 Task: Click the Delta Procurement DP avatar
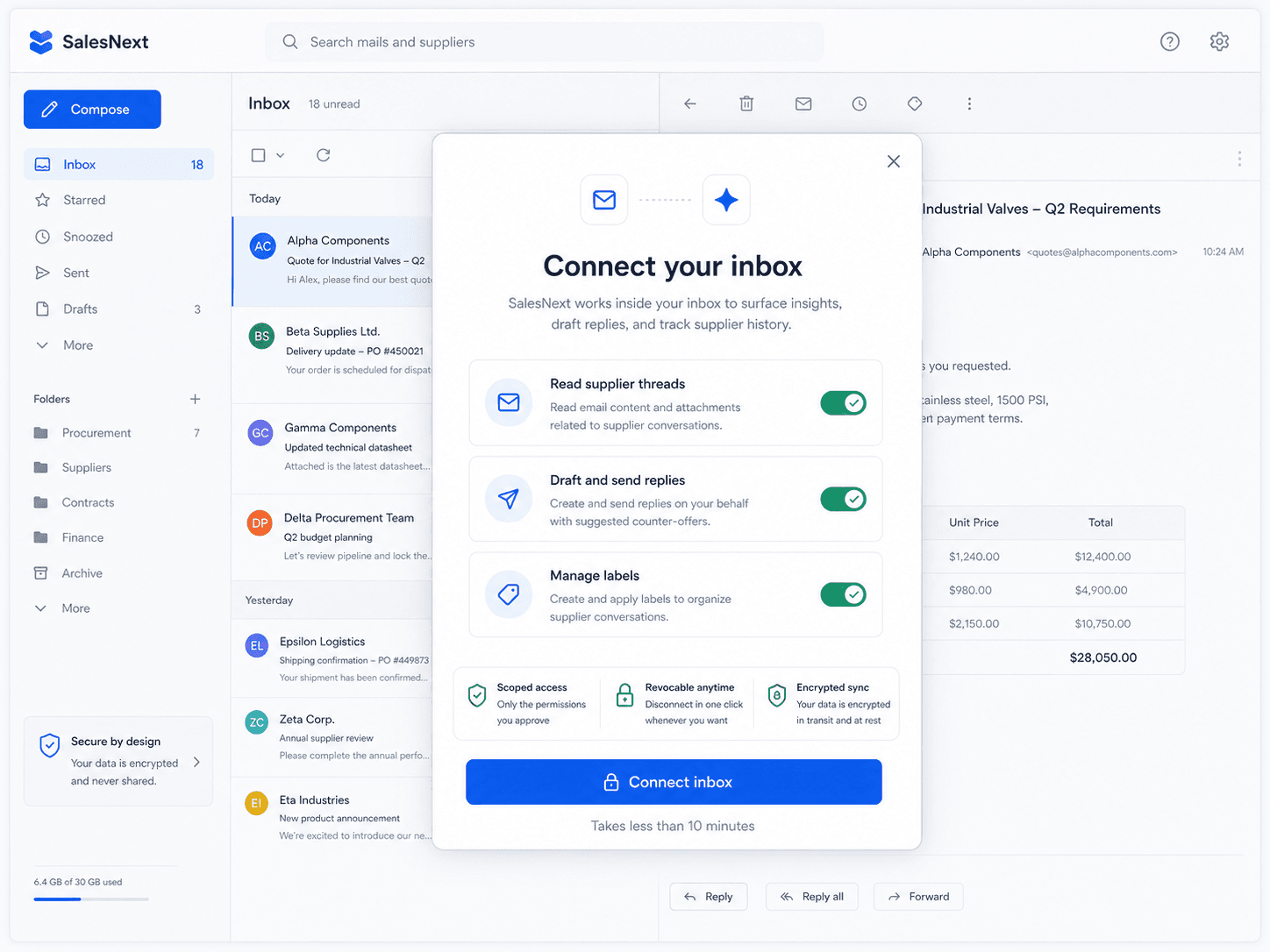260,523
